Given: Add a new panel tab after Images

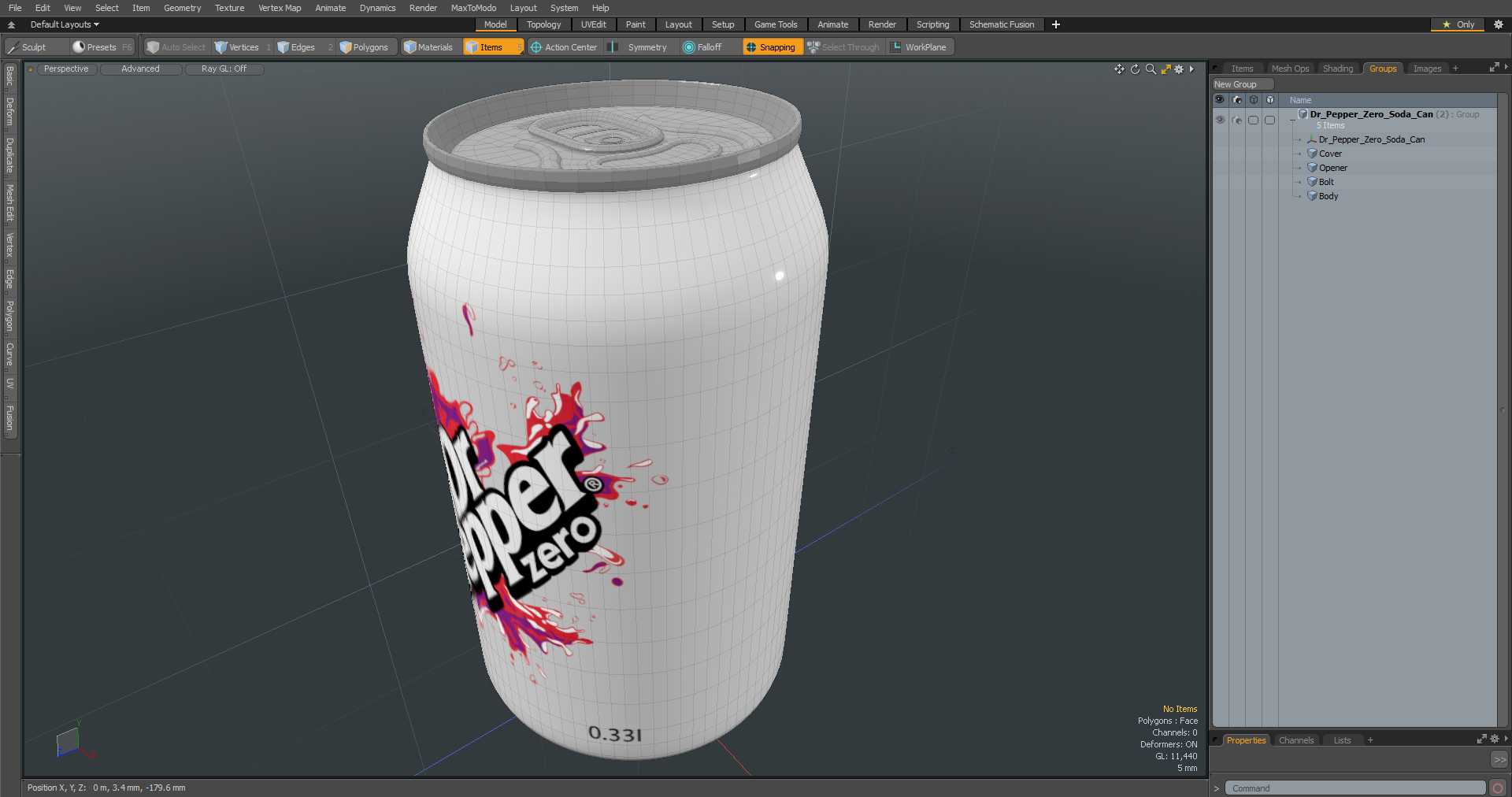Looking at the screenshot, I should coord(1455,69).
